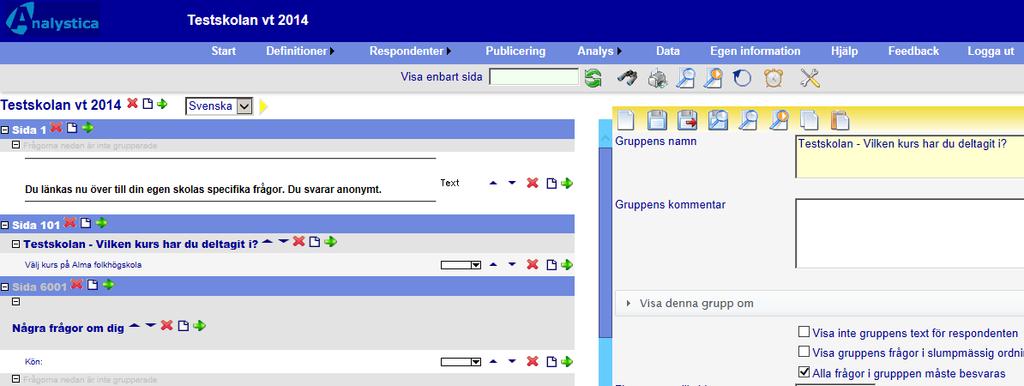The image size is (1024, 386).
Task: Click in the 'Gruppens kommentar' text area
Action: click(x=909, y=233)
